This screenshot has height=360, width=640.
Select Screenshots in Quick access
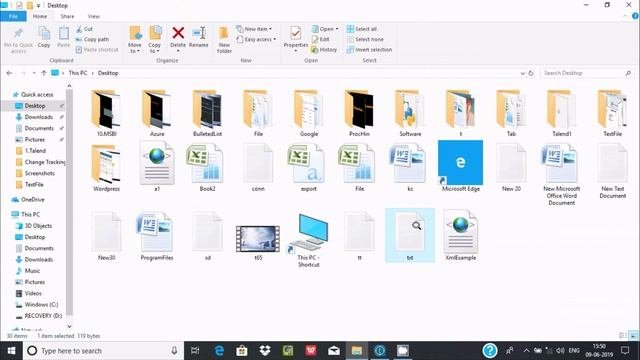click(40, 173)
